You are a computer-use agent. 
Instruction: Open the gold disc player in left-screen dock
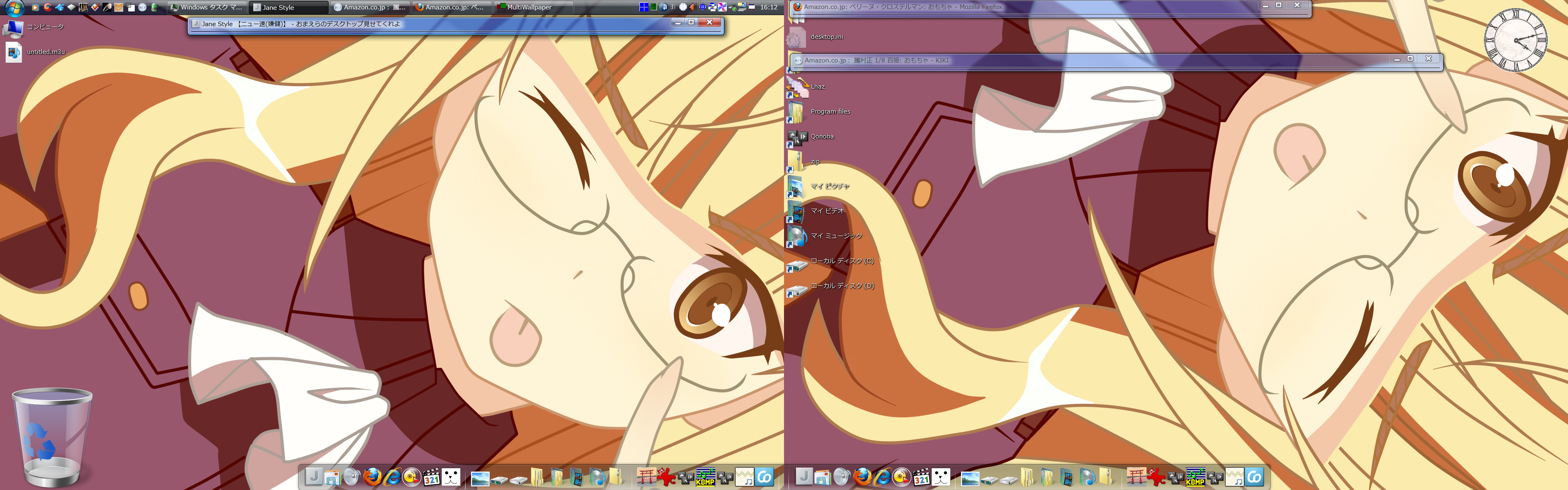click(x=412, y=477)
